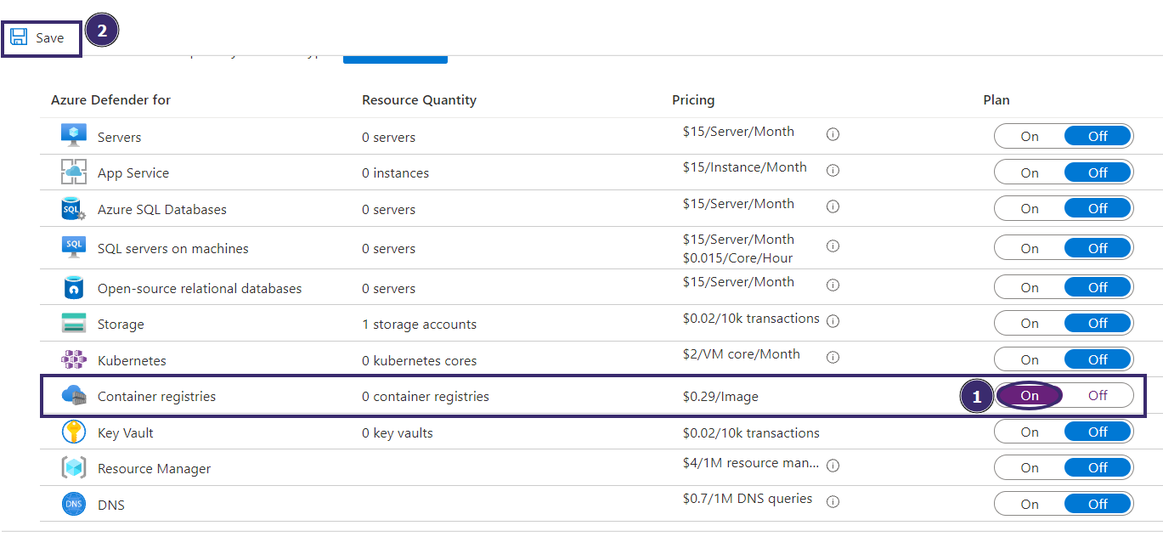Click the '1 storage accounts' quantity
The image size is (1163, 548).
[419, 325]
